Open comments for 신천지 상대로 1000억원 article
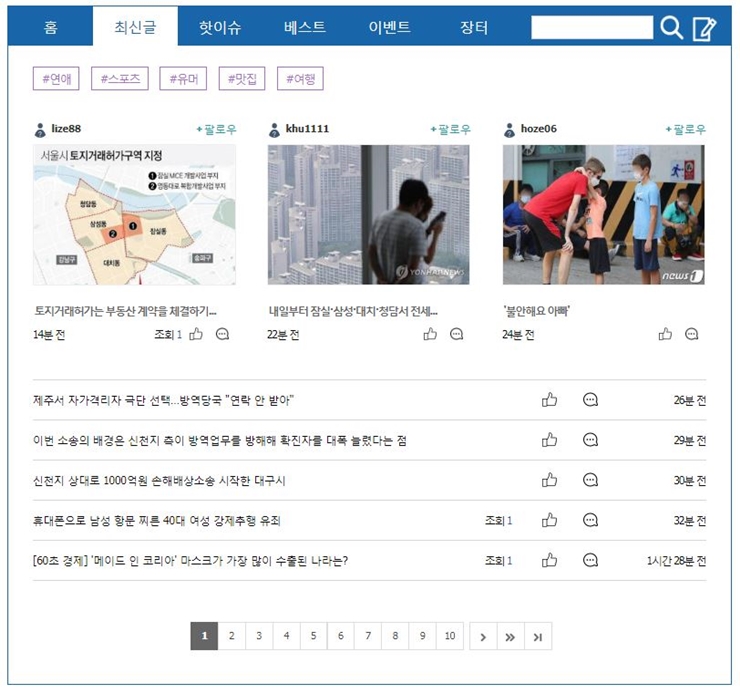Image resolution: width=740 pixels, height=693 pixels. tap(590, 480)
